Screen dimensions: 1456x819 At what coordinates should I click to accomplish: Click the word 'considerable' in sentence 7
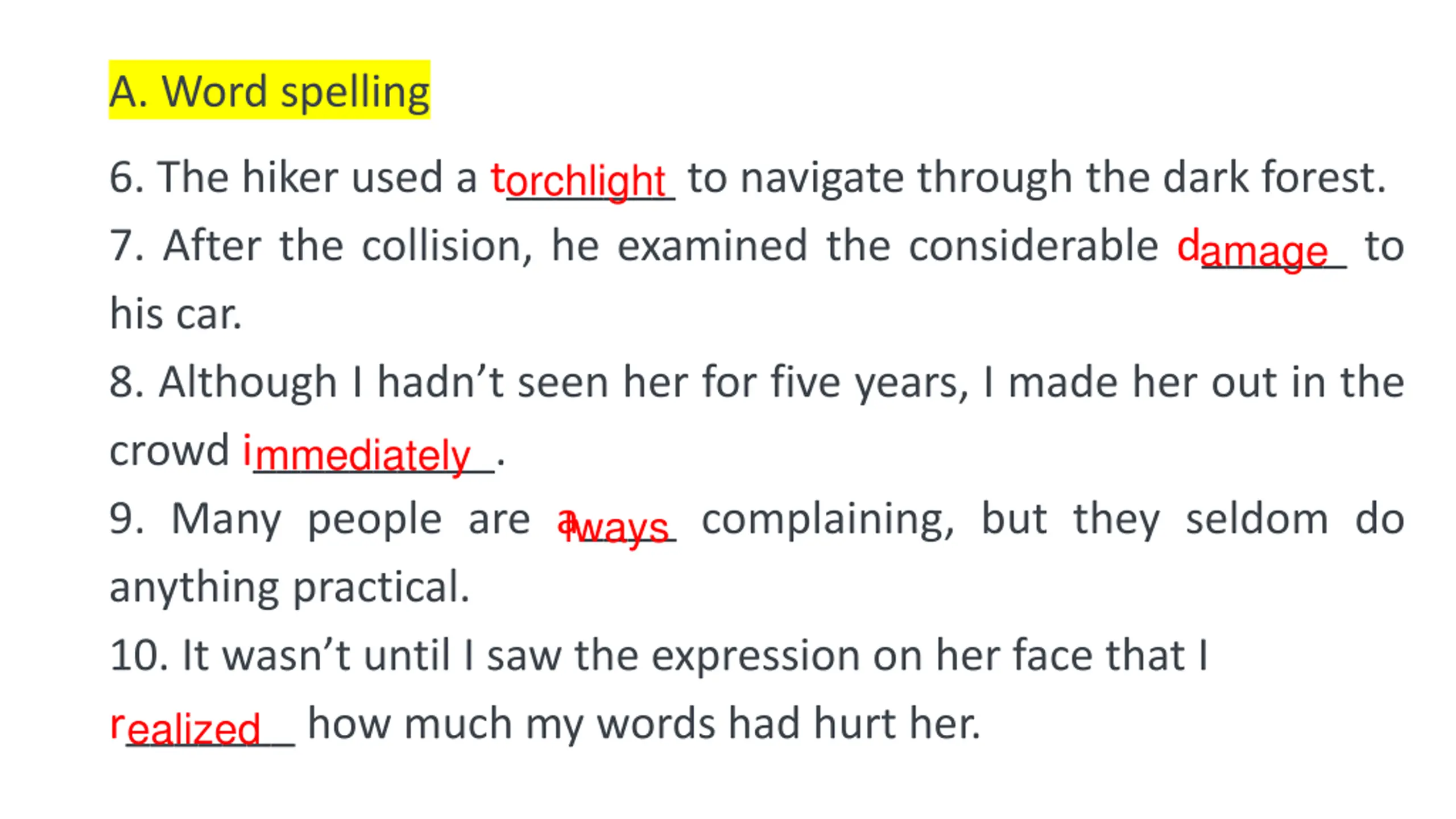[1033, 246]
